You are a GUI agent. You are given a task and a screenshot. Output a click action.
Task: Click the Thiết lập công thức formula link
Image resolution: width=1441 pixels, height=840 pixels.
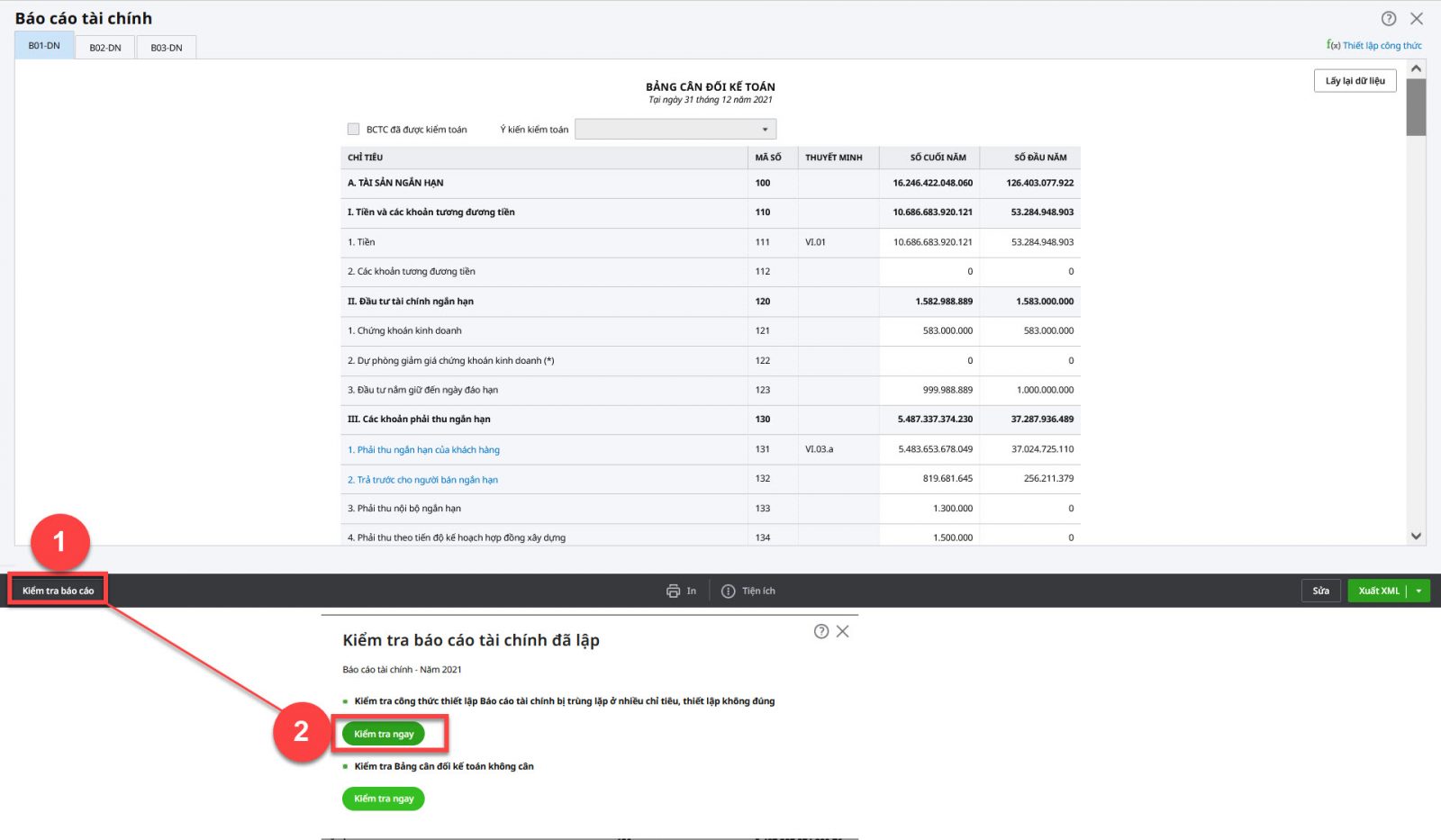[1374, 46]
